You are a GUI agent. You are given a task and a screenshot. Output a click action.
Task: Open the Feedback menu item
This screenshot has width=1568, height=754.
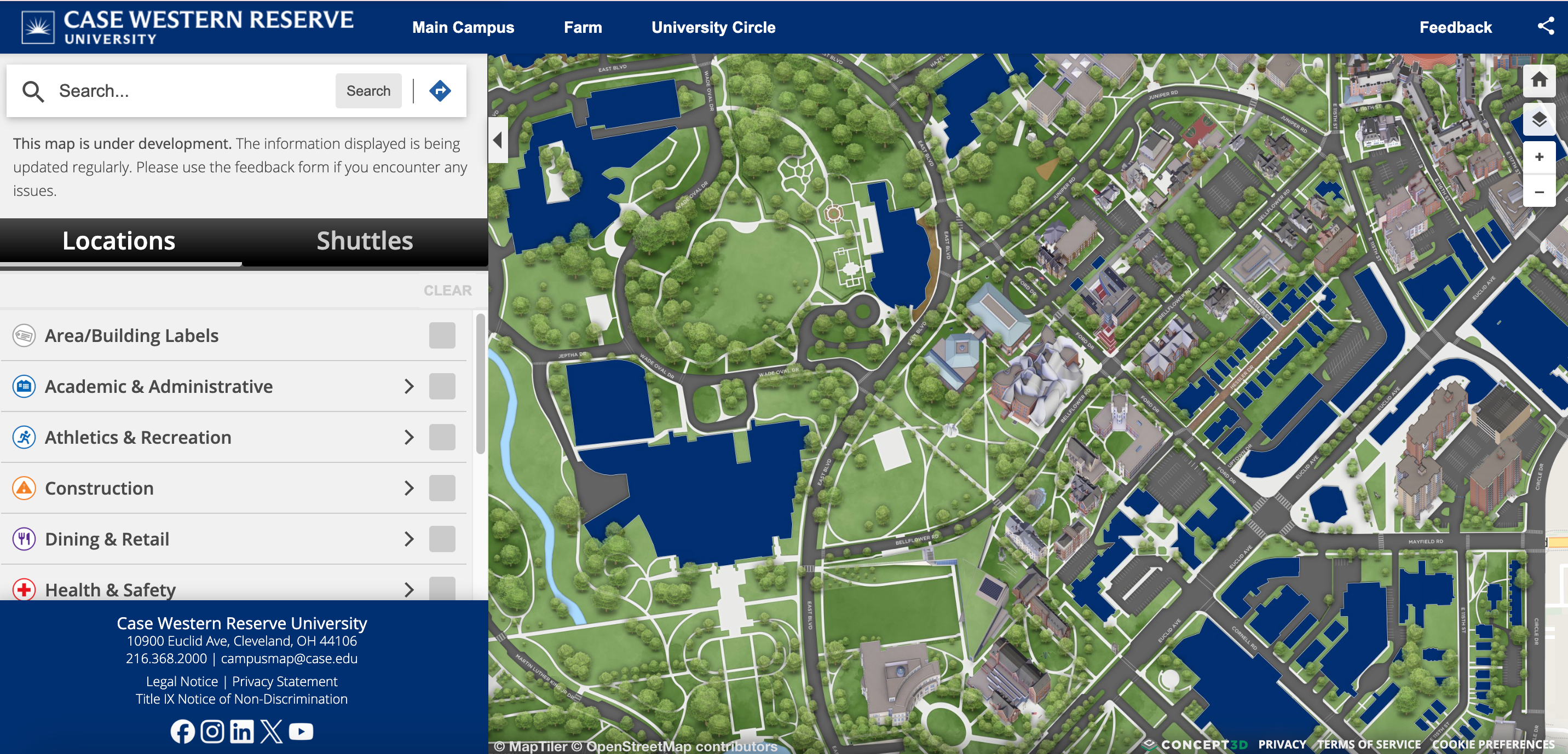(1455, 27)
